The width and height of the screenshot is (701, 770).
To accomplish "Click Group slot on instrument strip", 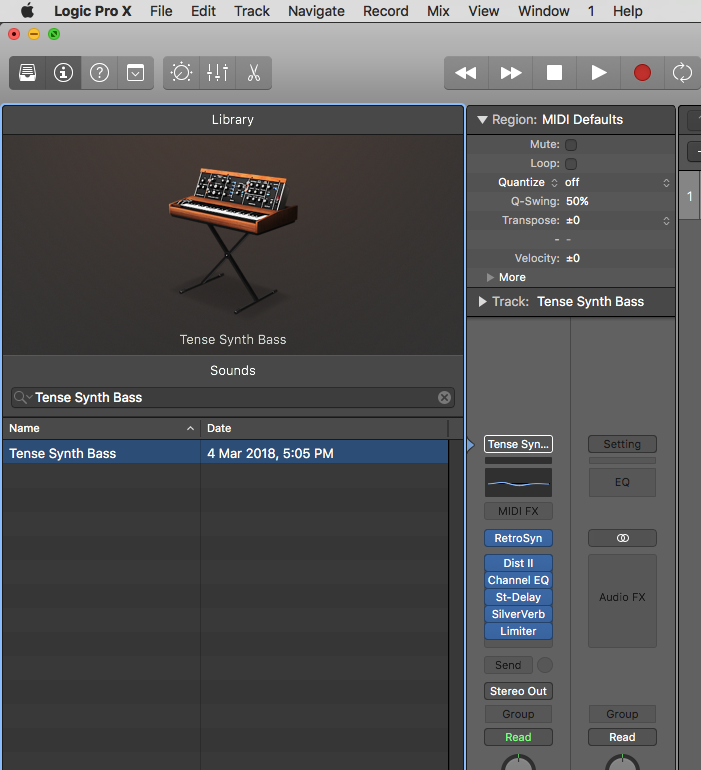I will (518, 714).
